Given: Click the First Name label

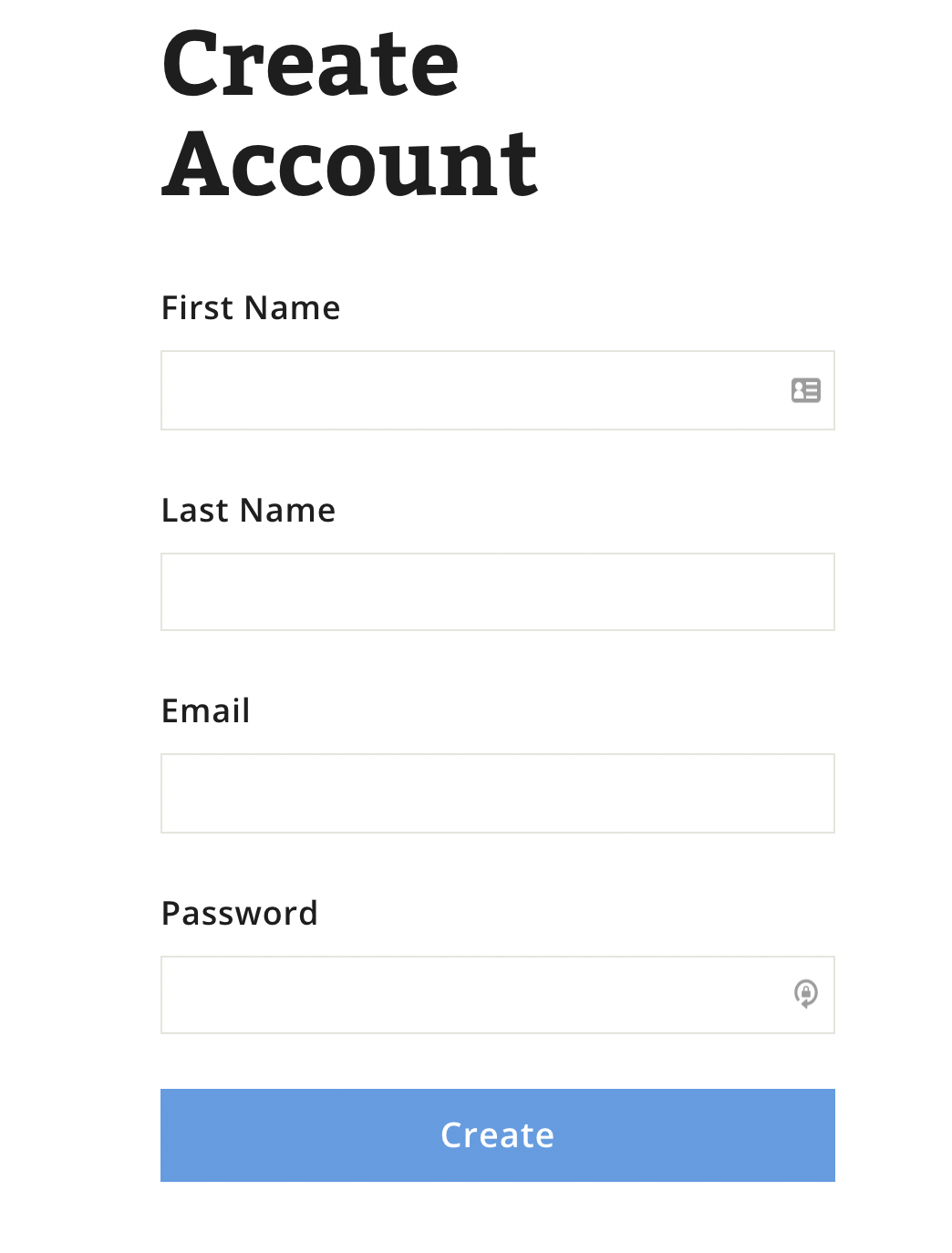Looking at the screenshot, I should pyautogui.click(x=250, y=308).
